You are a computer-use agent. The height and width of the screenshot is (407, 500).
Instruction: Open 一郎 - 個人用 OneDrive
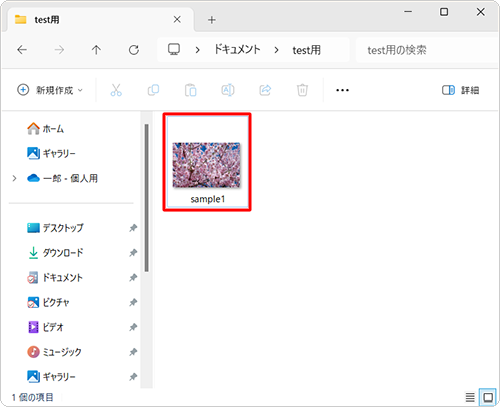[62, 178]
